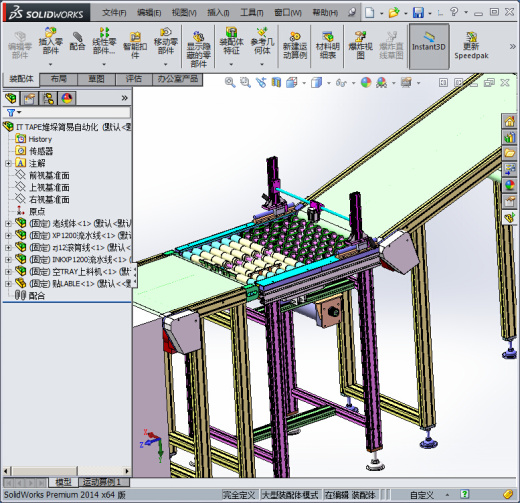Select the 前视基准面 (Front Plane) item
This screenshot has width=520, height=503.
(x=49, y=175)
